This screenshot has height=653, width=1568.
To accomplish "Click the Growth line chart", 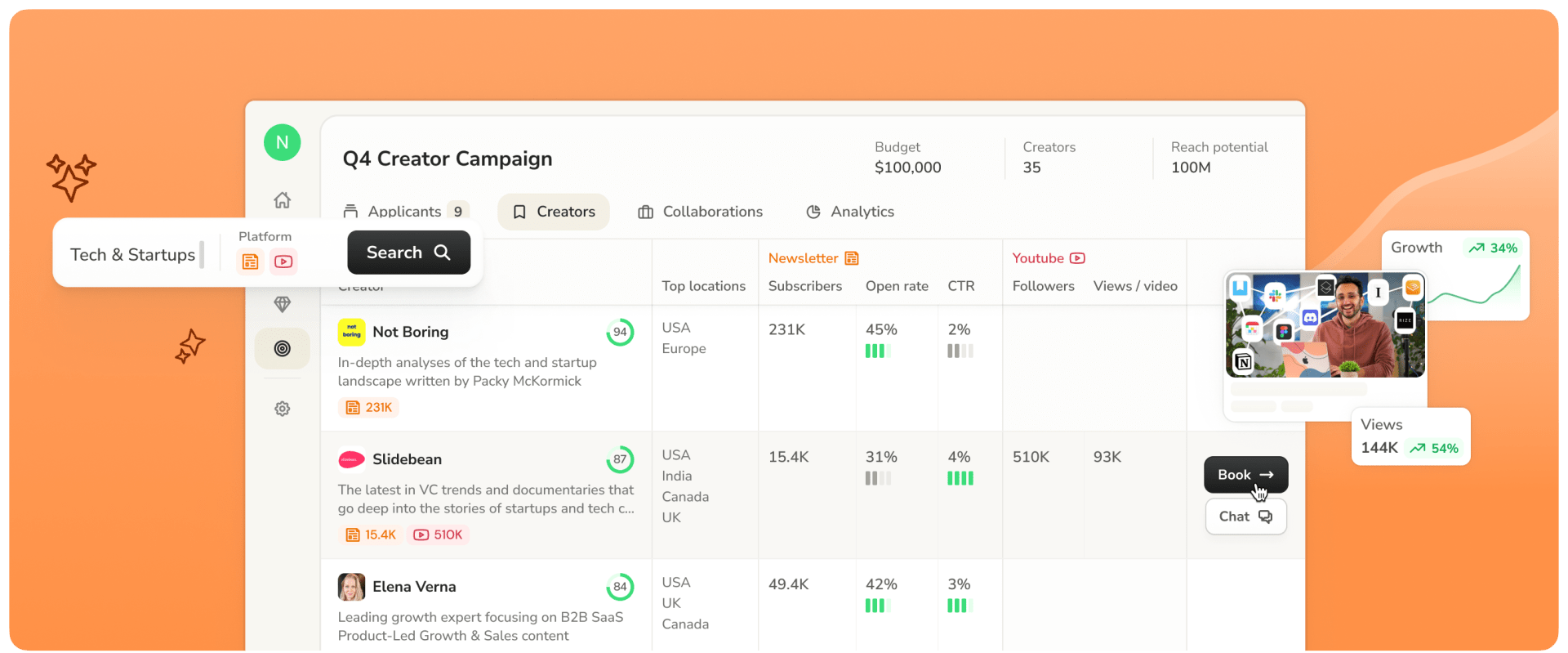I will tap(1474, 286).
